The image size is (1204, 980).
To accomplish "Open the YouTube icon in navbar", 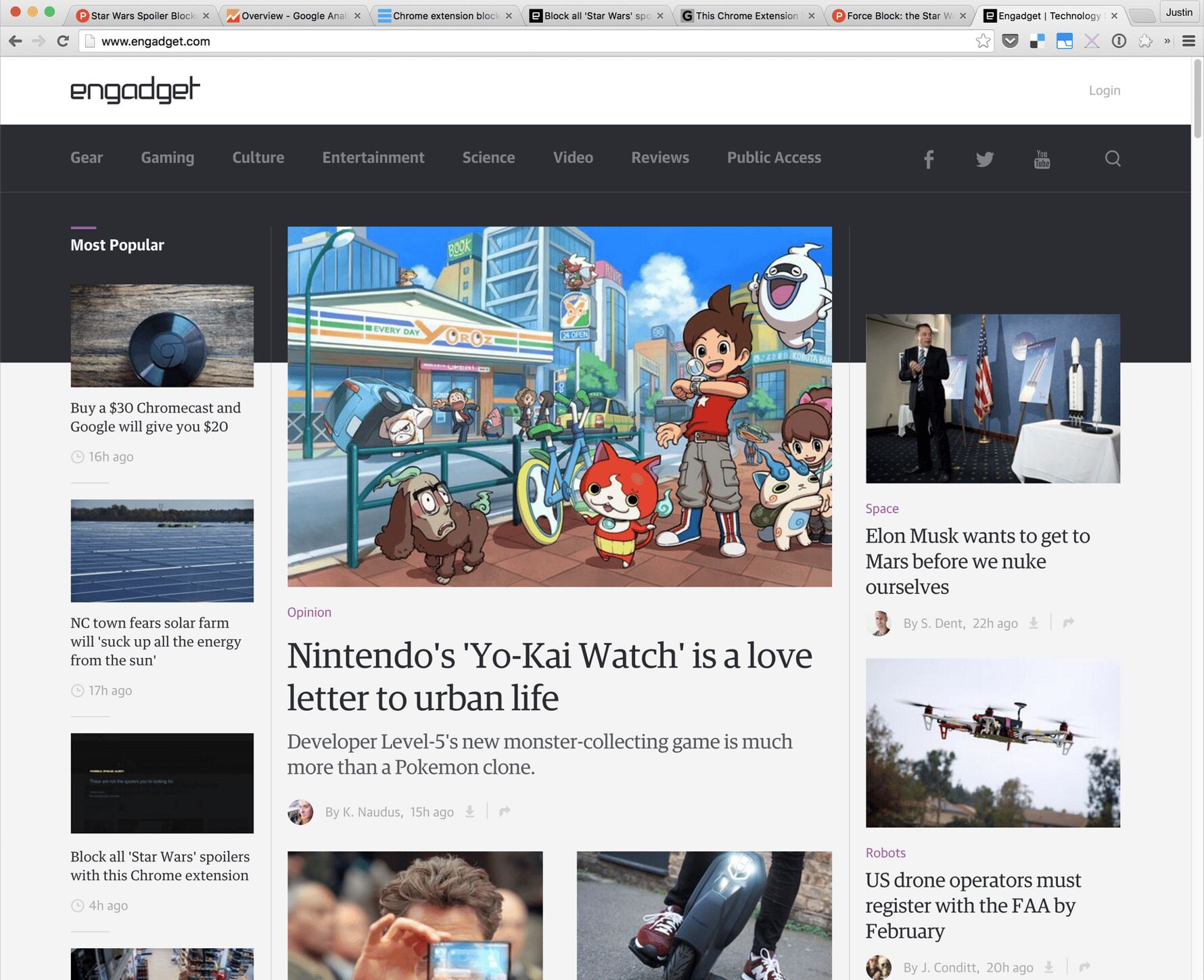I will [1042, 159].
